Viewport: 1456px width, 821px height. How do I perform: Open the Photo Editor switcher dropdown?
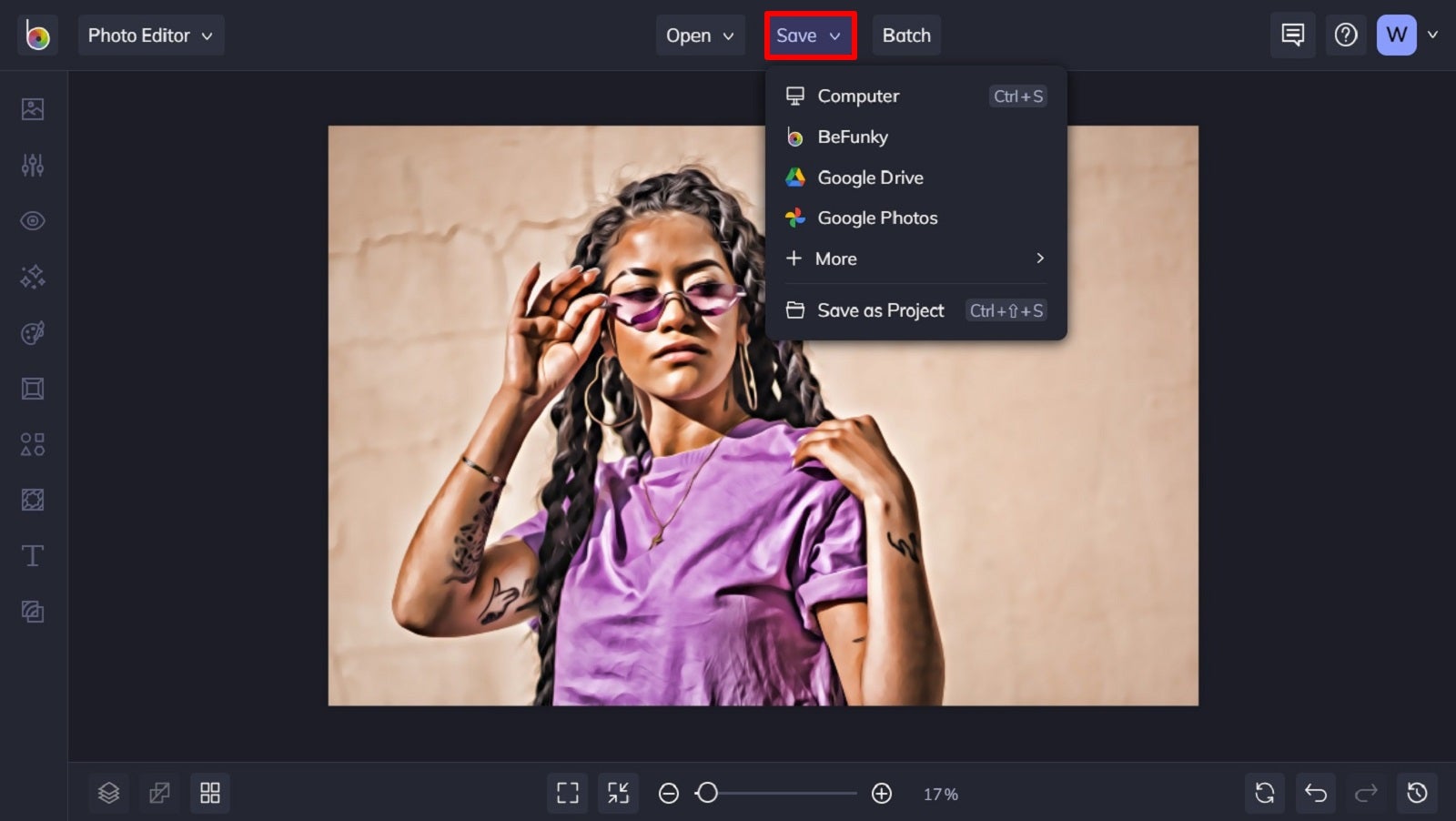click(x=151, y=35)
